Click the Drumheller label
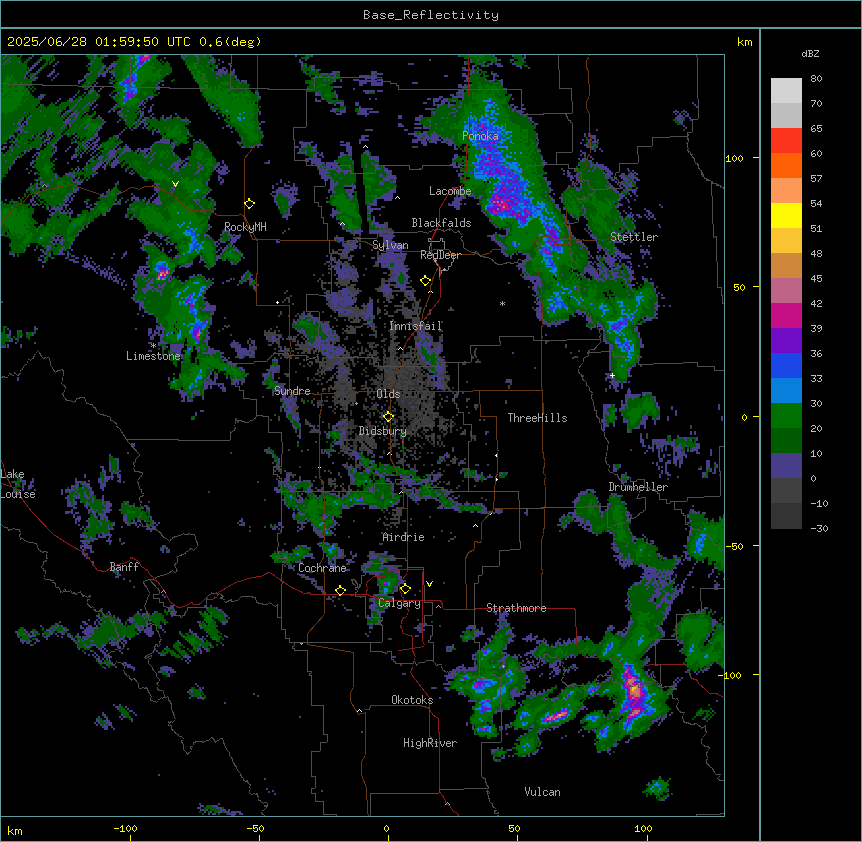Screen dimensions: 862x842 638,487
